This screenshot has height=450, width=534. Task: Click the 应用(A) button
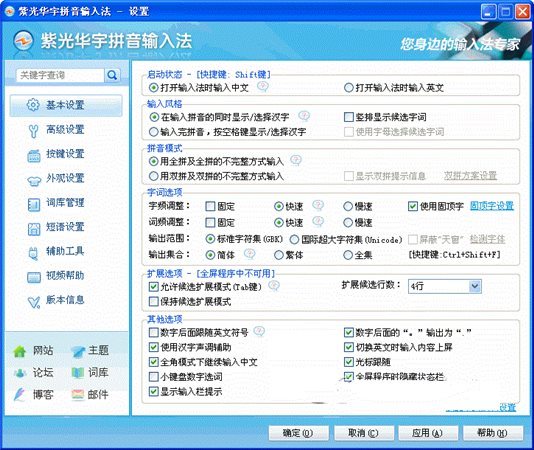point(427,433)
